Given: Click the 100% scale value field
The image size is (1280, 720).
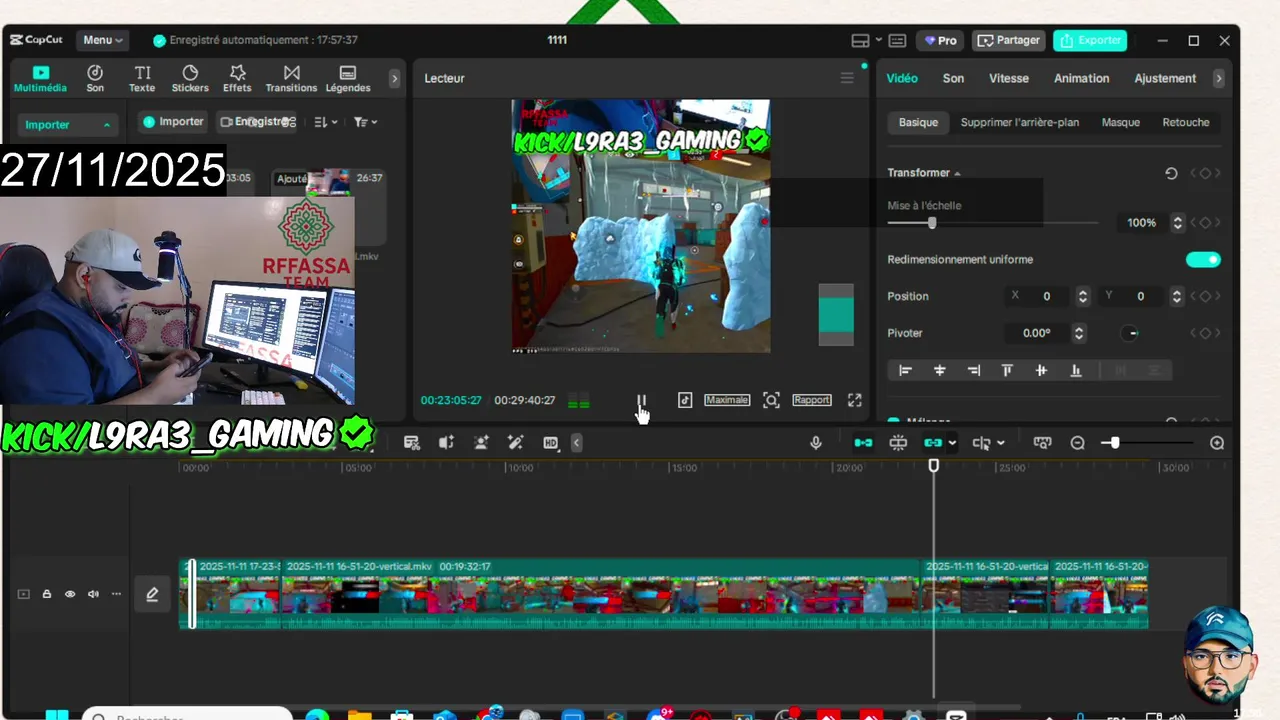Looking at the screenshot, I should click(x=1141, y=223).
